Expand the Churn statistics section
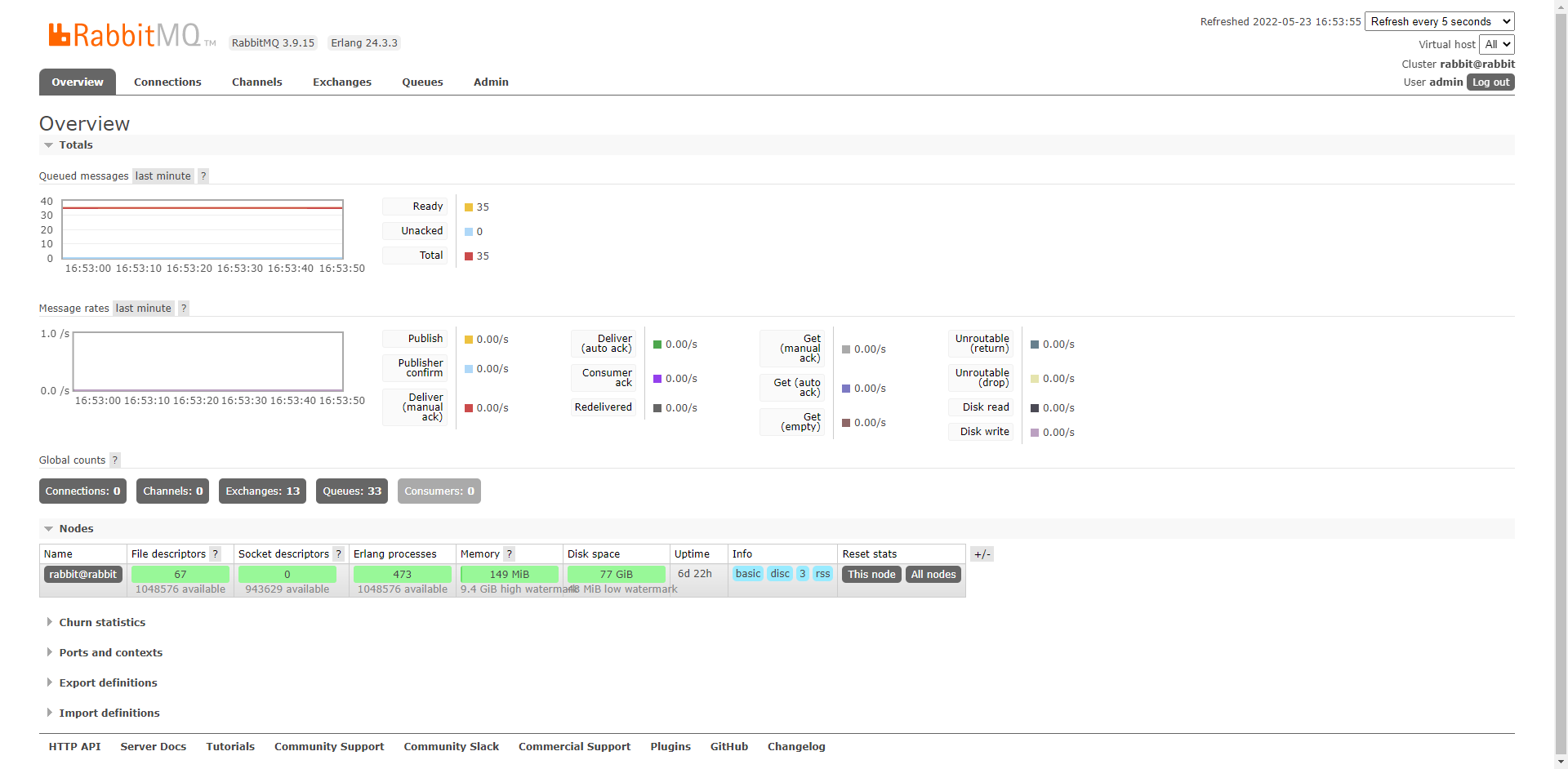Viewport: 1568px width, 769px height. [101, 622]
